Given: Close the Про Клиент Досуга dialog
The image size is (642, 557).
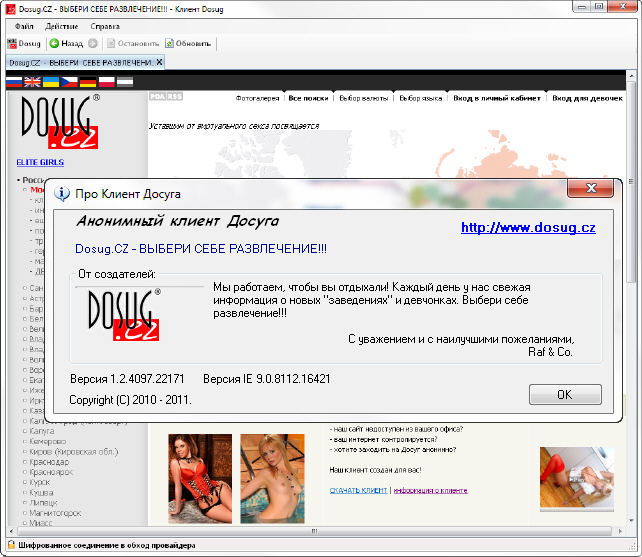Looking at the screenshot, I should tap(590, 188).
